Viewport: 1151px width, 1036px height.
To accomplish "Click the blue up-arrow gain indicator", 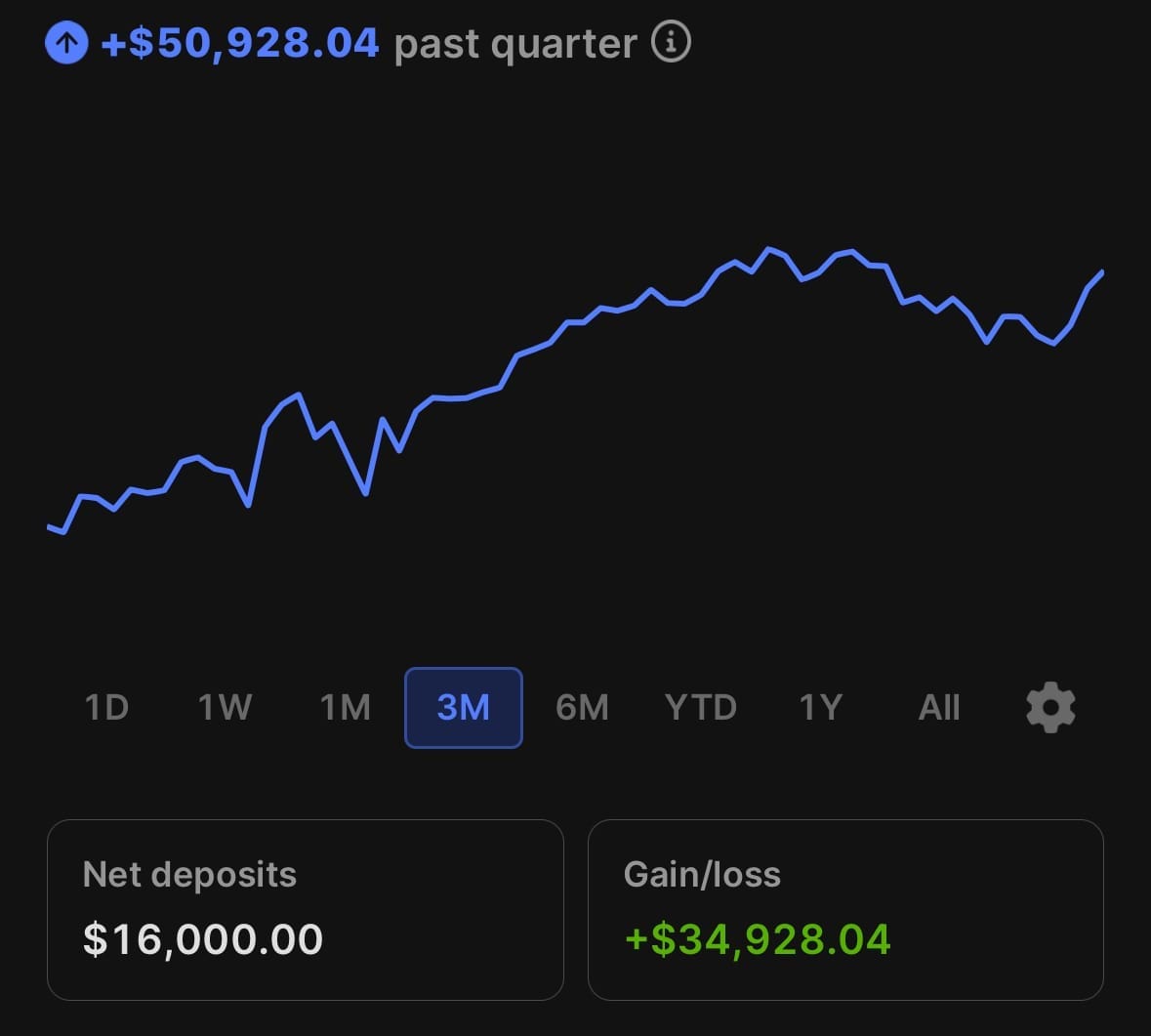I will [66, 44].
